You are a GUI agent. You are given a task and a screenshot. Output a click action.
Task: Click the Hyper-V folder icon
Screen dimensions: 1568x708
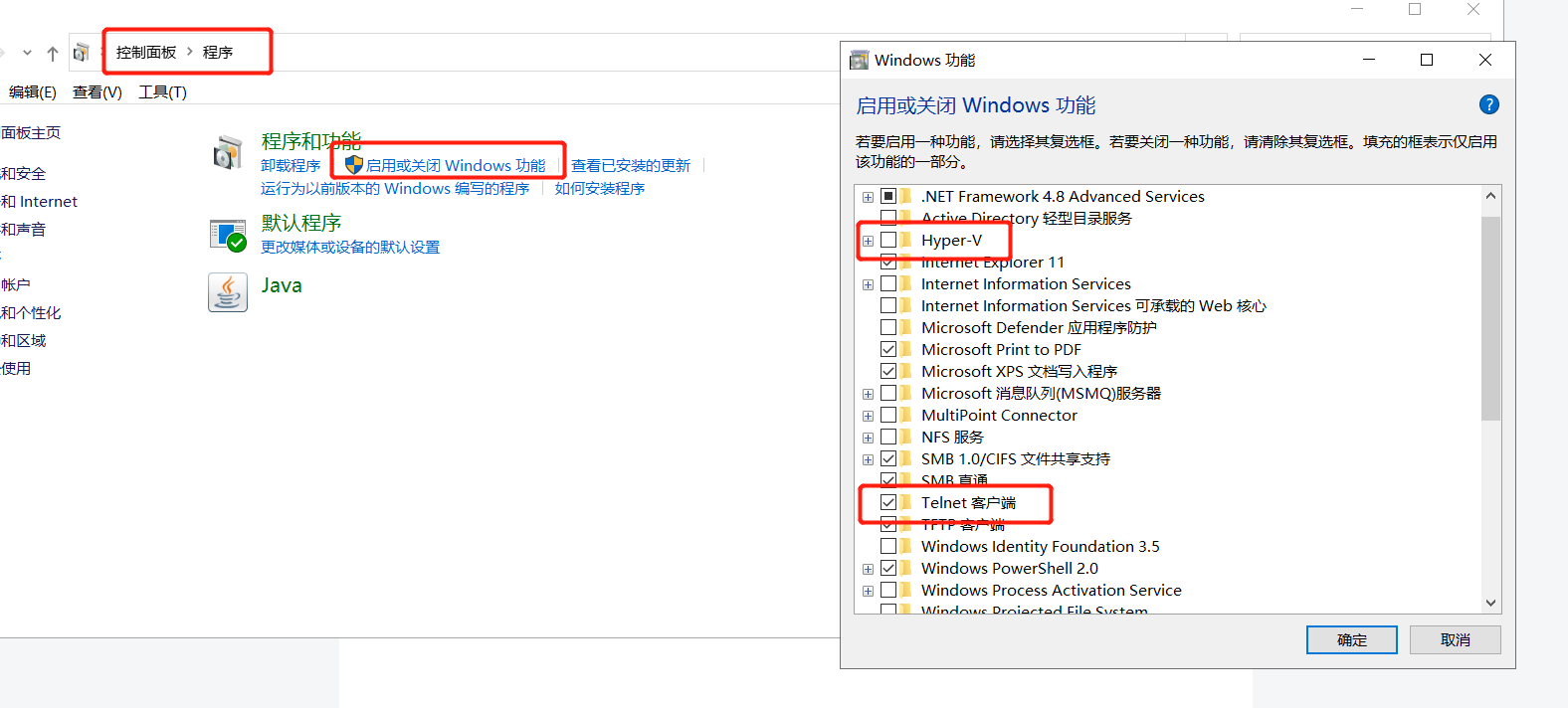coord(906,240)
